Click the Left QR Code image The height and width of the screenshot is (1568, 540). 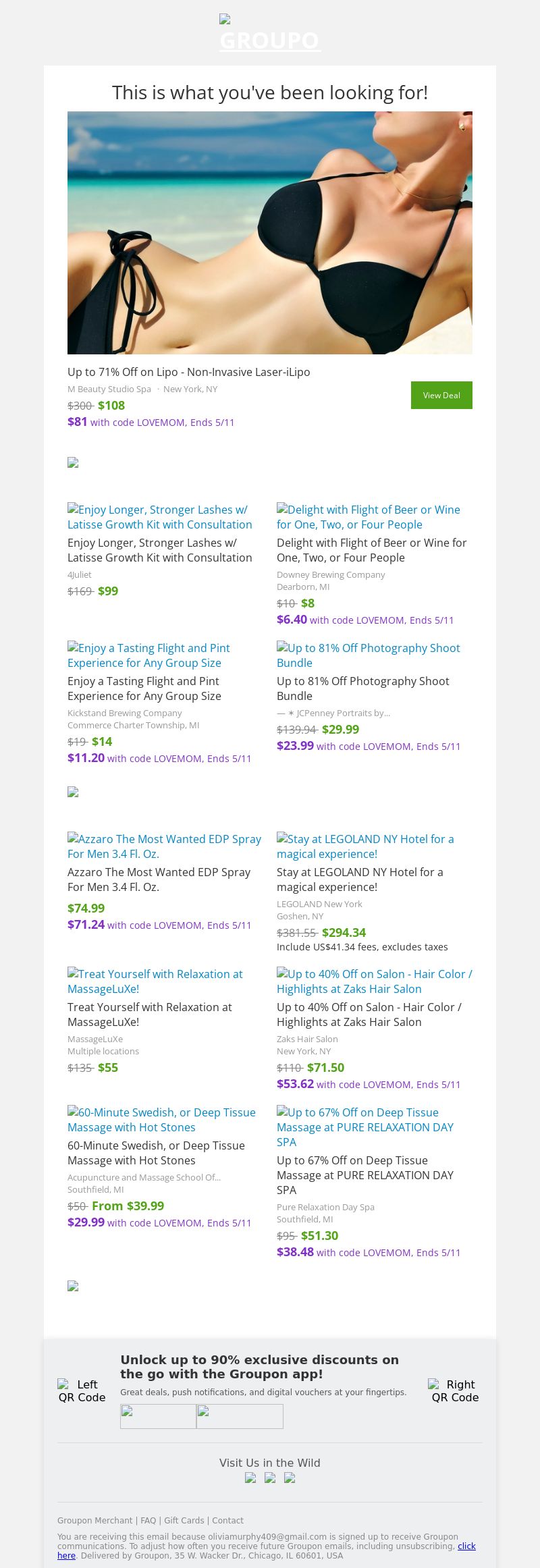pos(82,1390)
